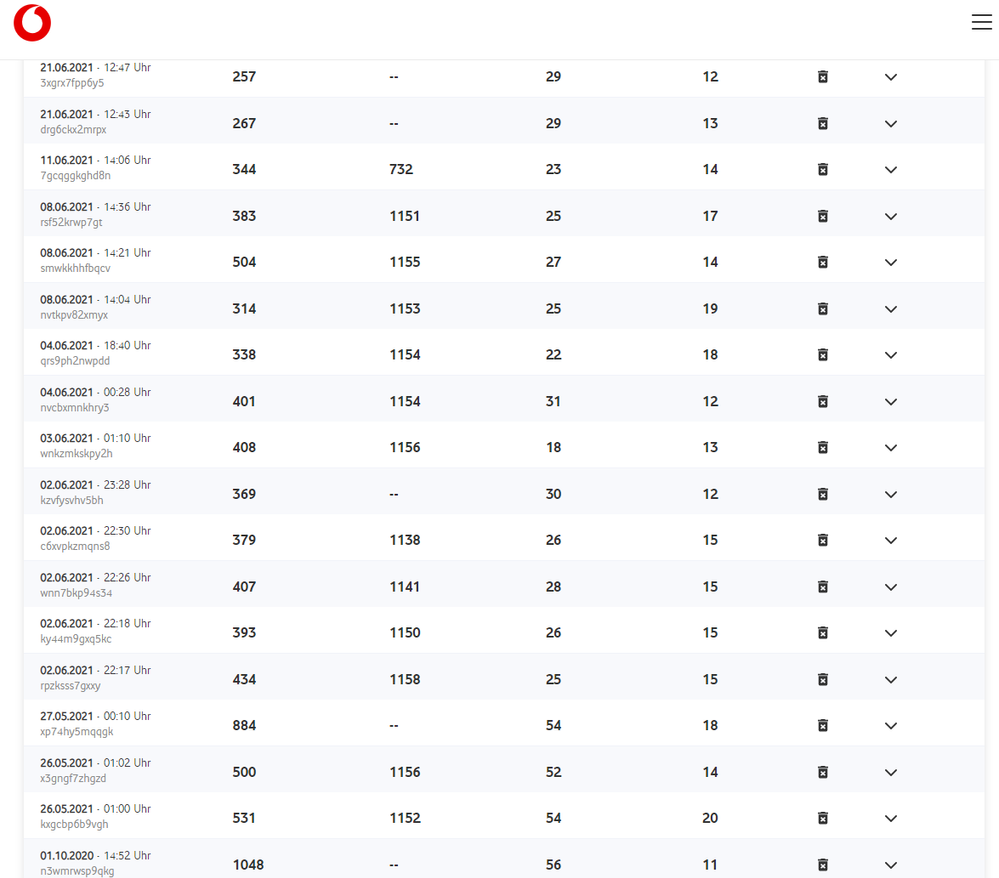The width and height of the screenshot is (999, 878).
Task: Delete the 11.06.2021 14:06 Uhr entry
Action: [822, 170]
